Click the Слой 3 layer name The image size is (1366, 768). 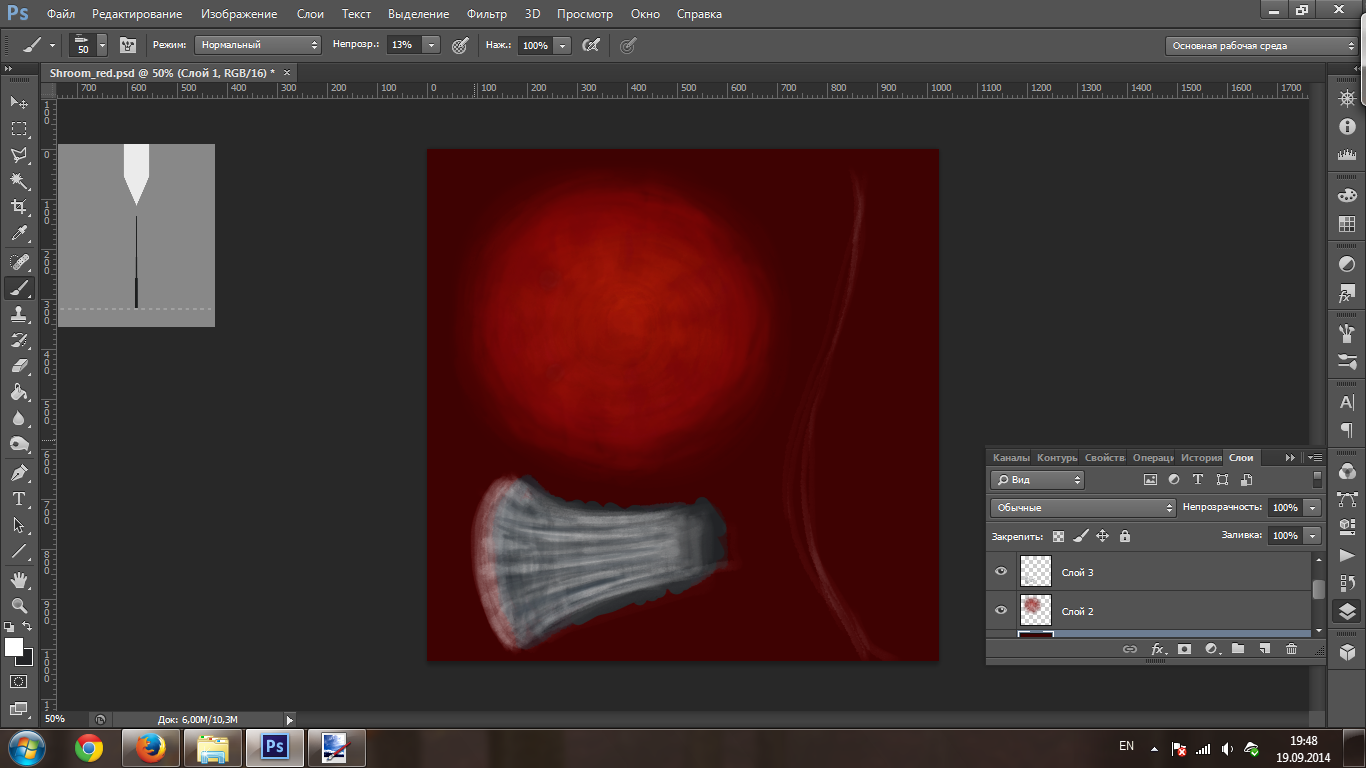click(x=1077, y=572)
